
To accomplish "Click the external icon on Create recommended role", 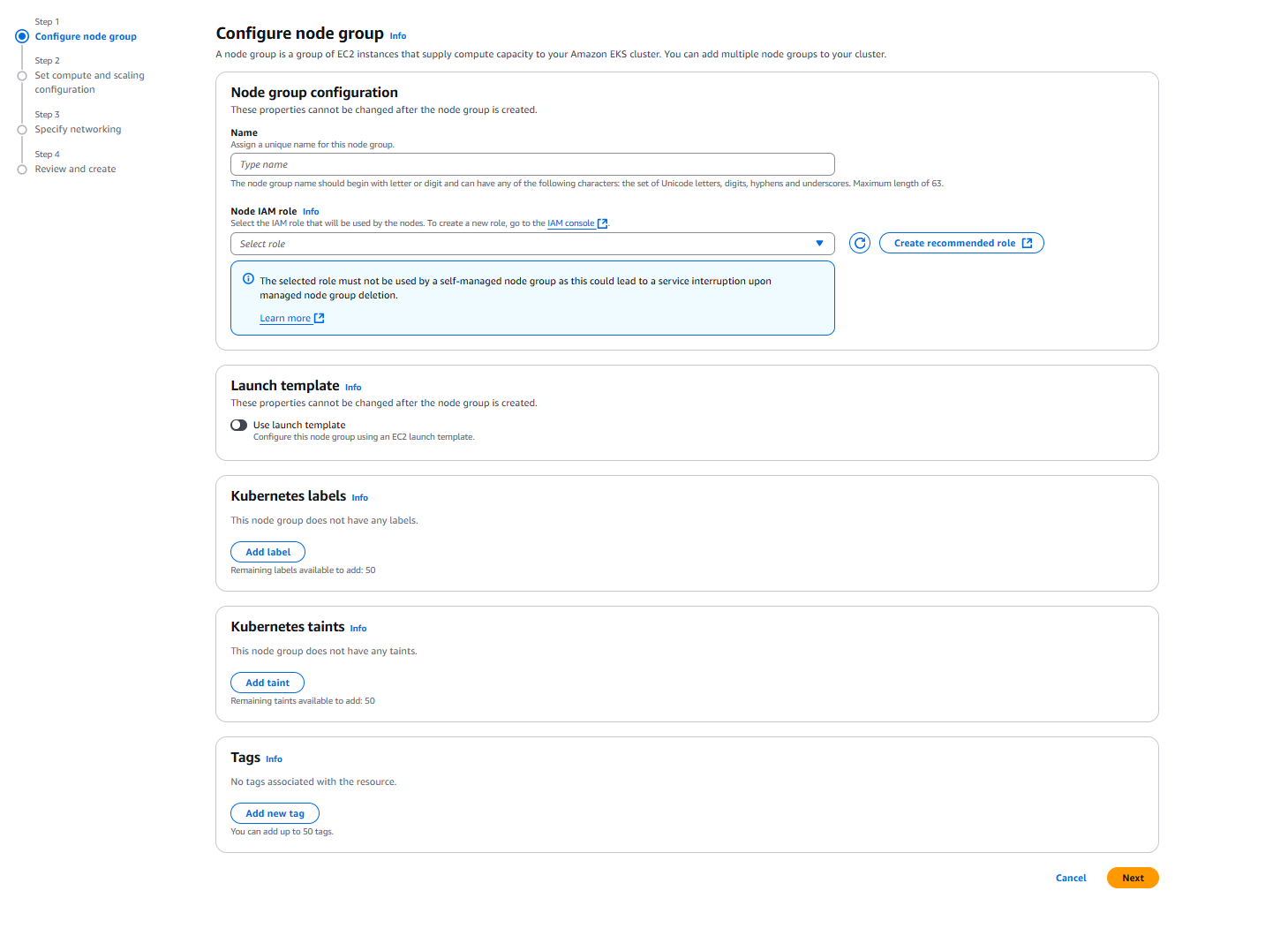I will pyautogui.click(x=1027, y=243).
